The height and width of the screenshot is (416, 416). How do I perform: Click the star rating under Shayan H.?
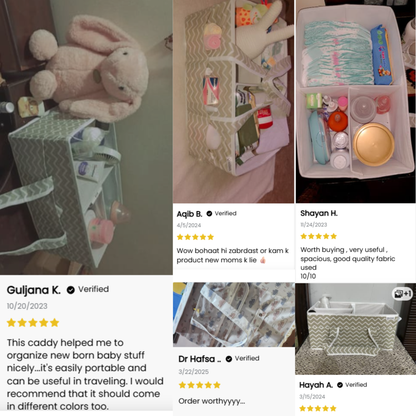(x=319, y=236)
